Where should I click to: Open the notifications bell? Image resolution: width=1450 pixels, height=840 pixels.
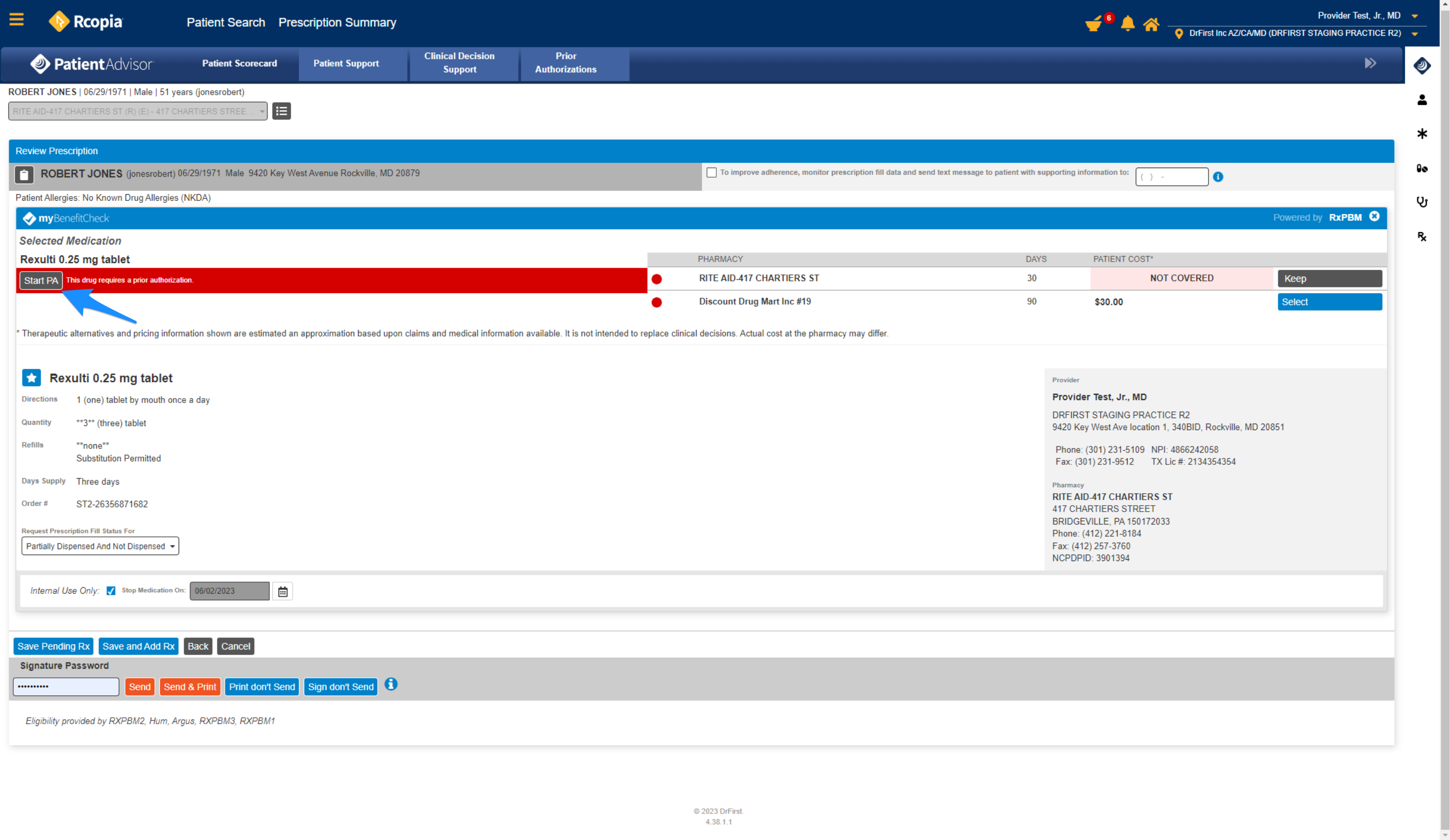click(x=1127, y=24)
